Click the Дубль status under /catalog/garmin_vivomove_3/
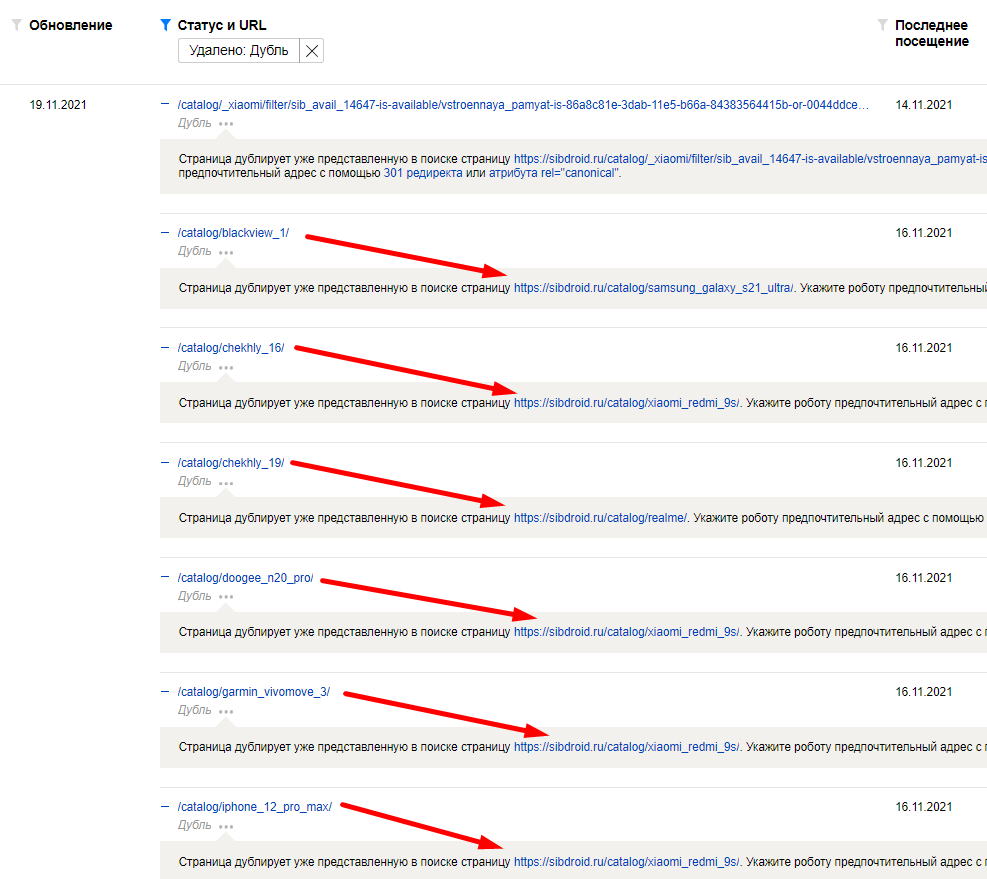 point(195,710)
